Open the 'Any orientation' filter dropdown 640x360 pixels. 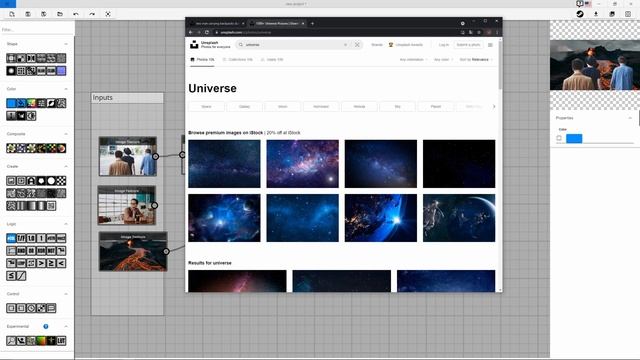click(x=413, y=60)
